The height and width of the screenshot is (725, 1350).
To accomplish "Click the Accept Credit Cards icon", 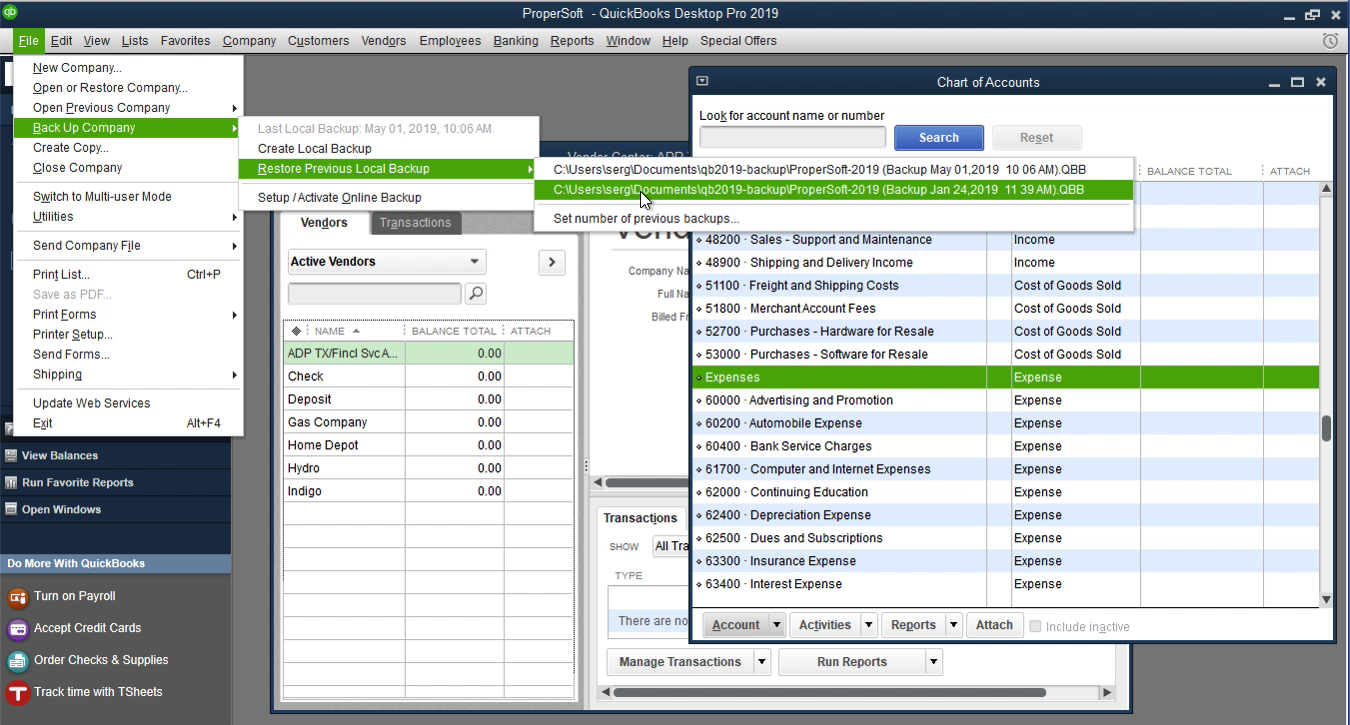I will [17, 629].
